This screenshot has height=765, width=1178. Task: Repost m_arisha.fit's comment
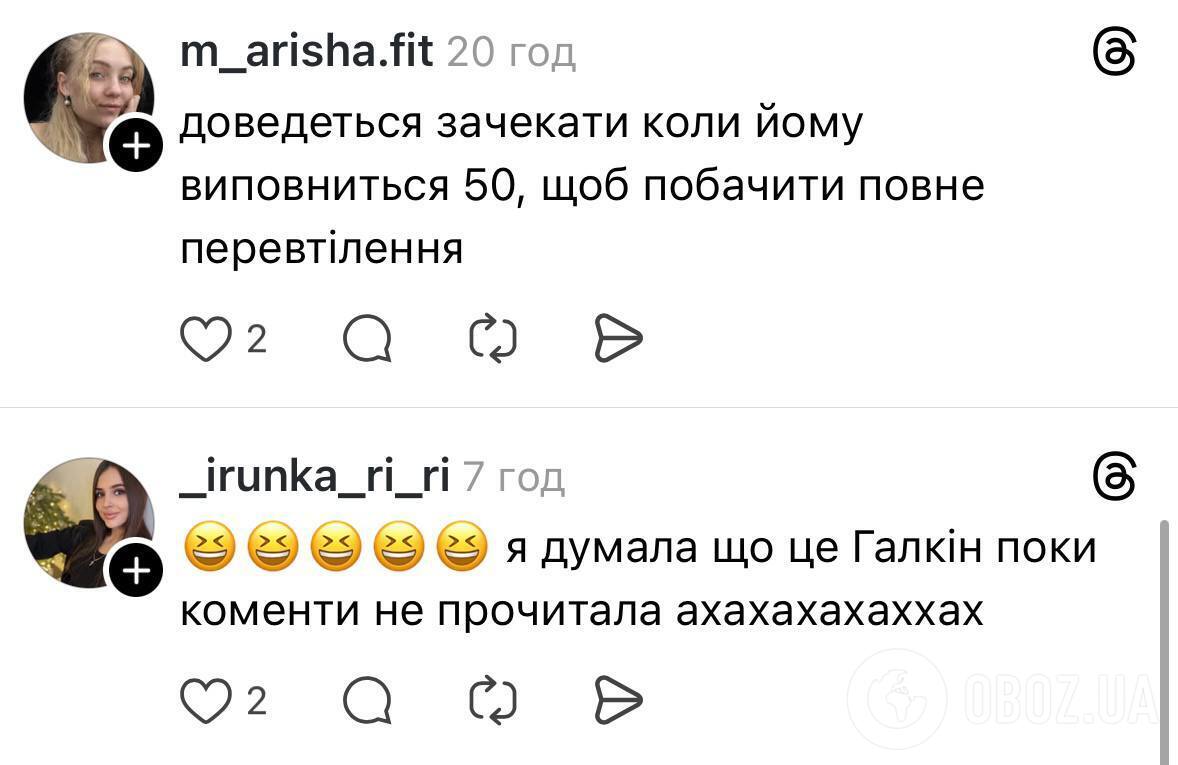[x=491, y=338]
